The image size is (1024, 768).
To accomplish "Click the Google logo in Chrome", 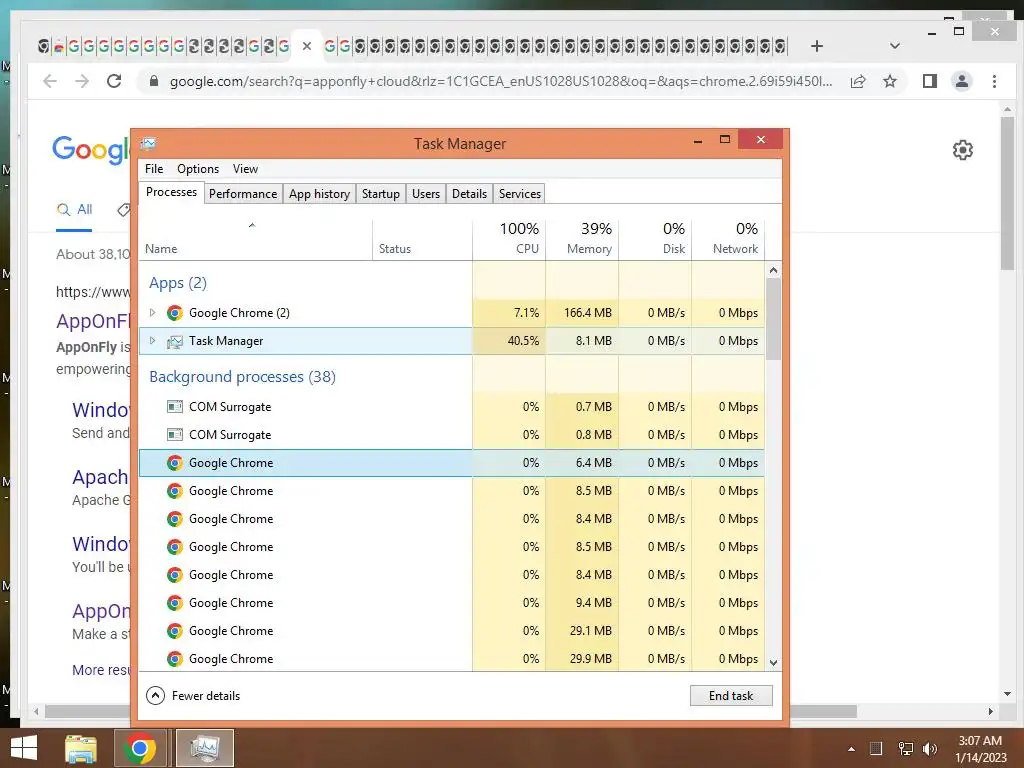I will point(91,150).
